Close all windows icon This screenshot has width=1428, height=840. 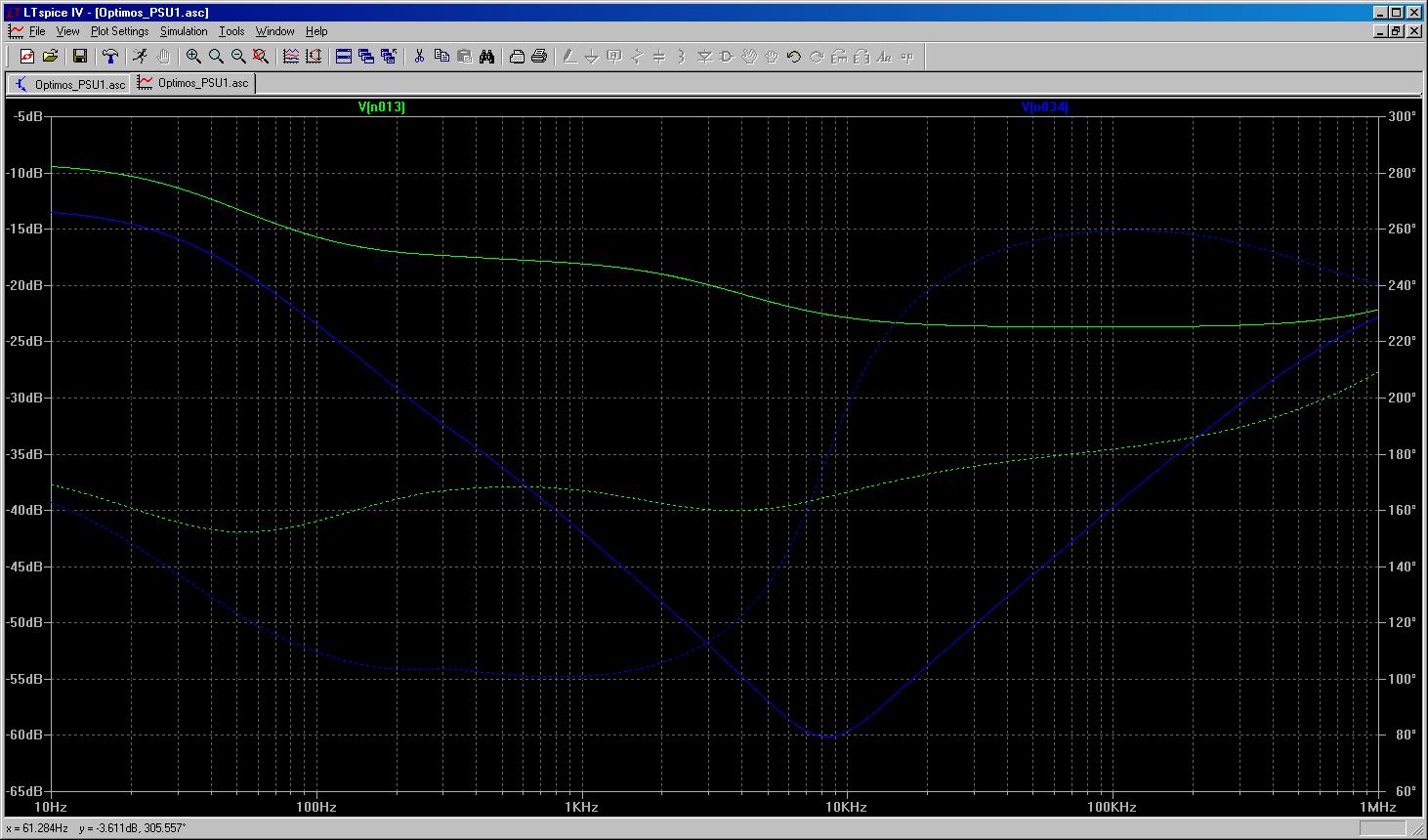[x=389, y=57]
